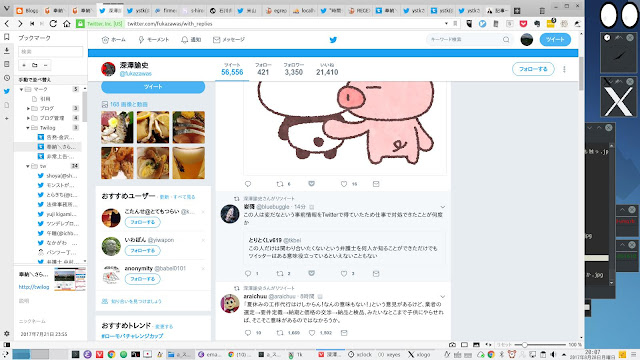Open 168 画像と動画 media link

tap(129, 104)
